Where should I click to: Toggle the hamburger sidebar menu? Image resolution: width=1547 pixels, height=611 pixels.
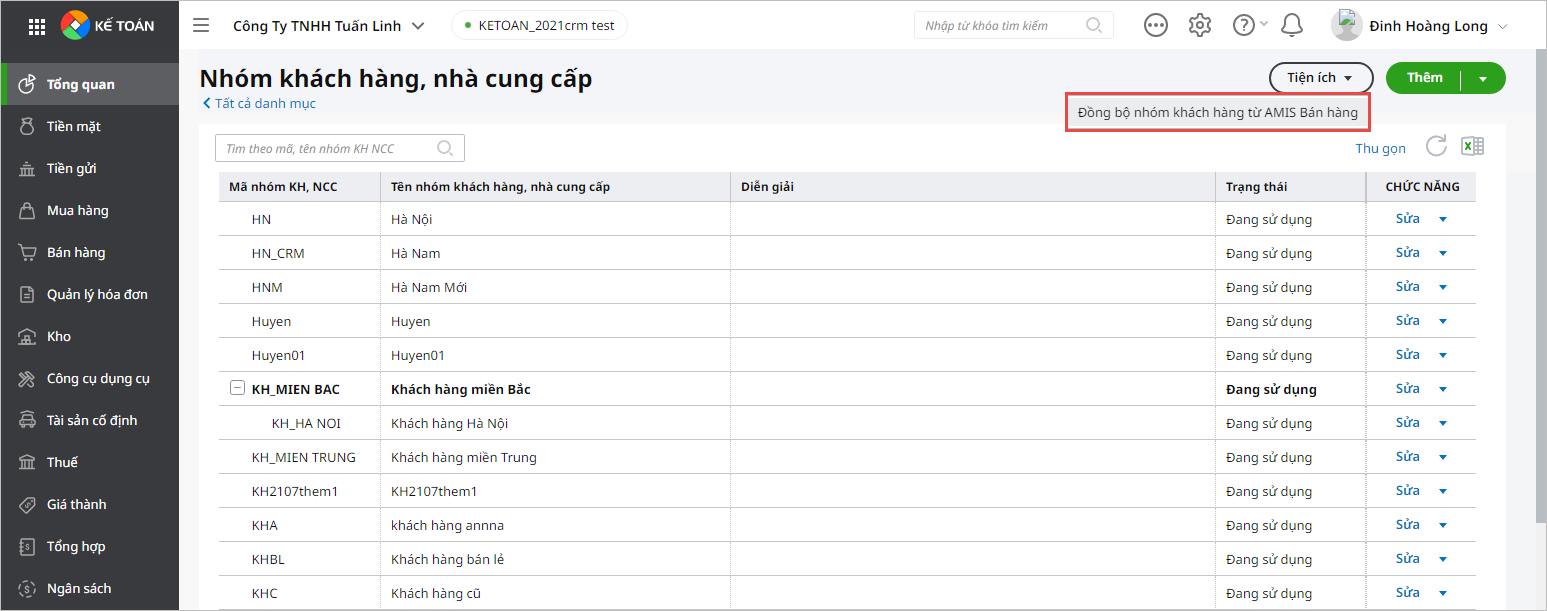pos(200,26)
